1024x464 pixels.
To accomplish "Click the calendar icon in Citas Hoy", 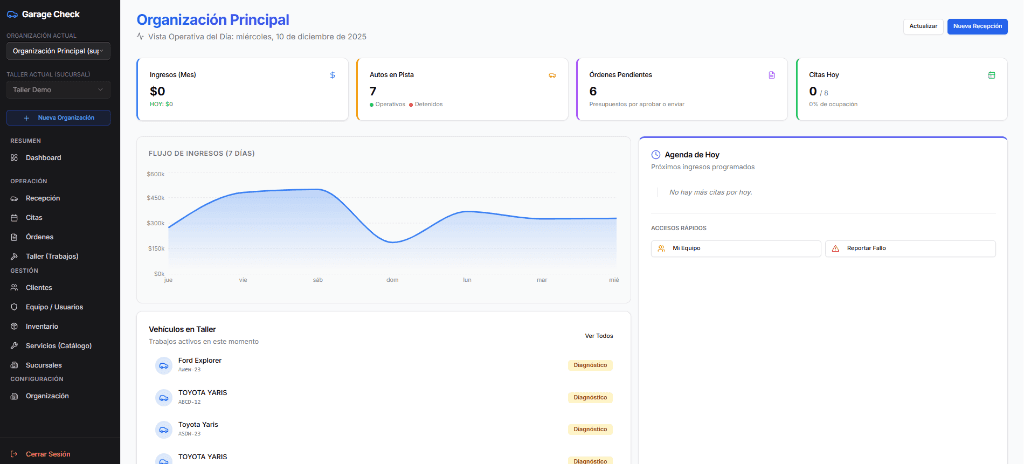I will (991, 75).
